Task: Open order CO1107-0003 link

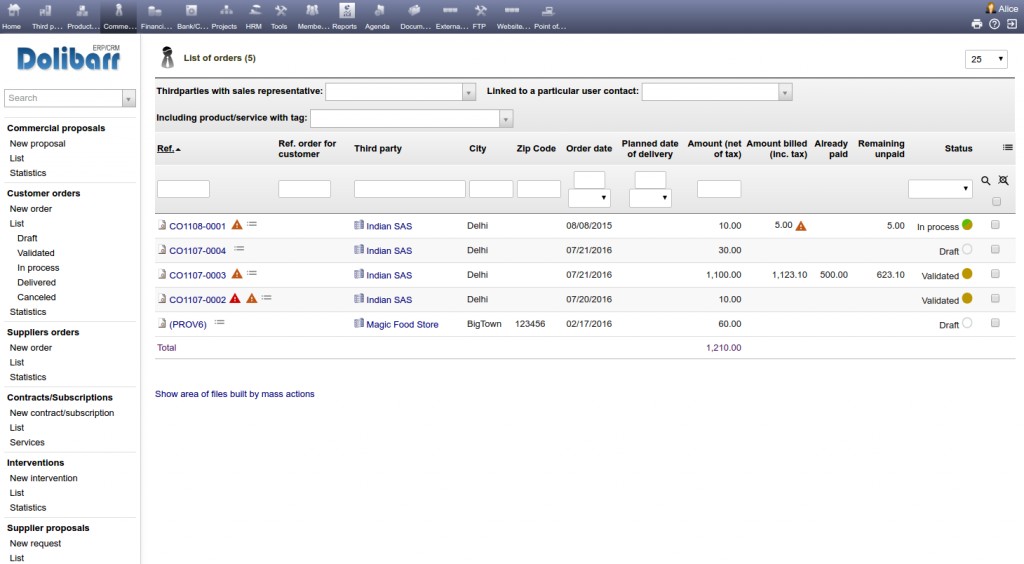Action: click(197, 275)
